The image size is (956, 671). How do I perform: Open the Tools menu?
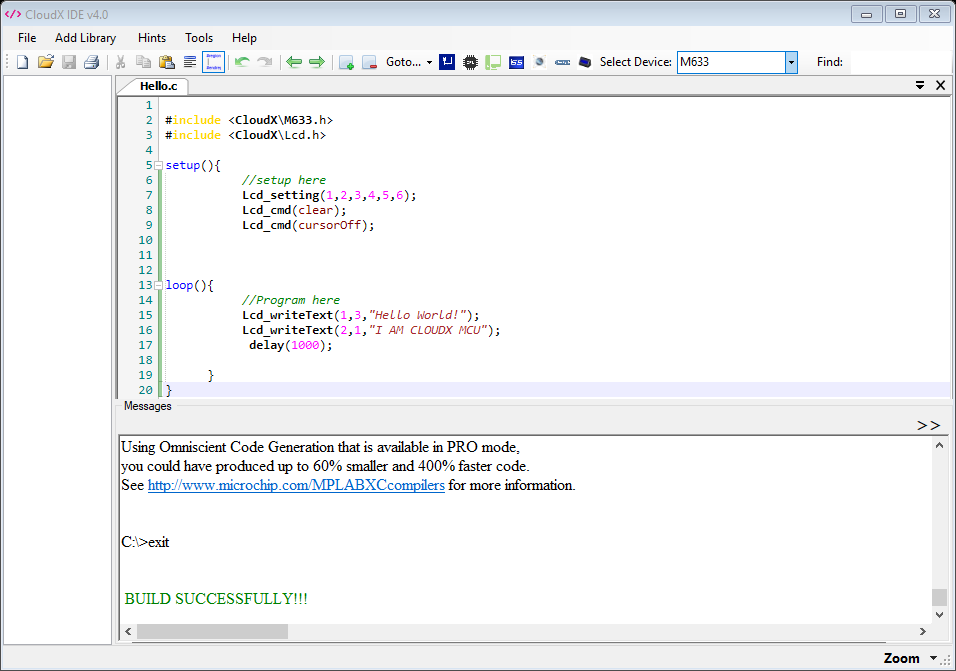pyautogui.click(x=199, y=38)
